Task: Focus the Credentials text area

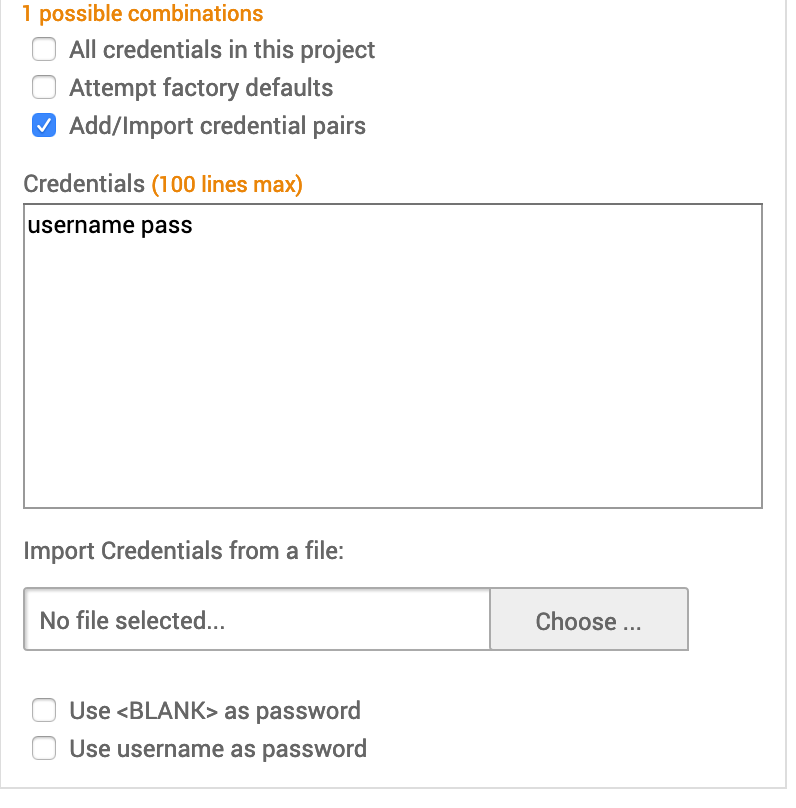Action: (392, 357)
